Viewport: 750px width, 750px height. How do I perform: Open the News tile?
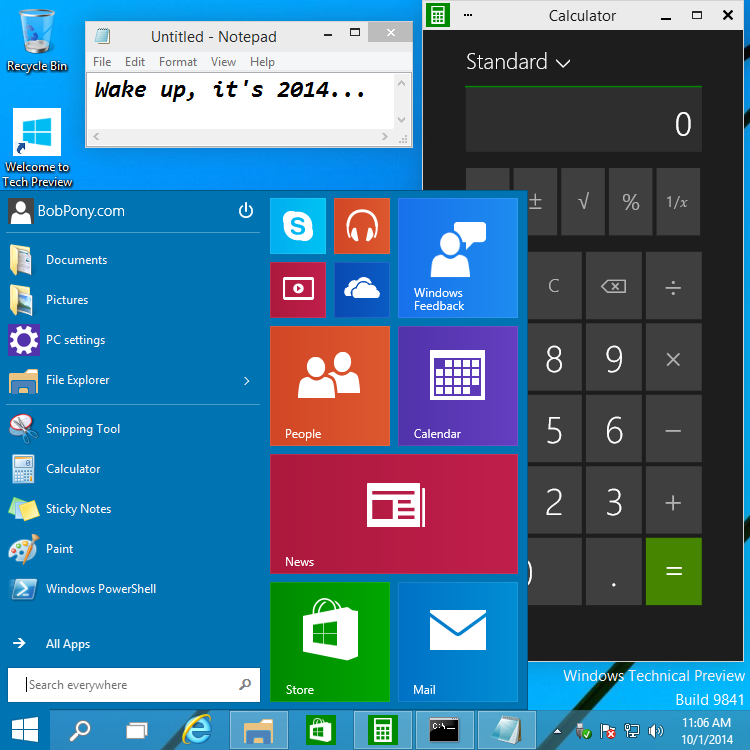pyautogui.click(x=394, y=514)
